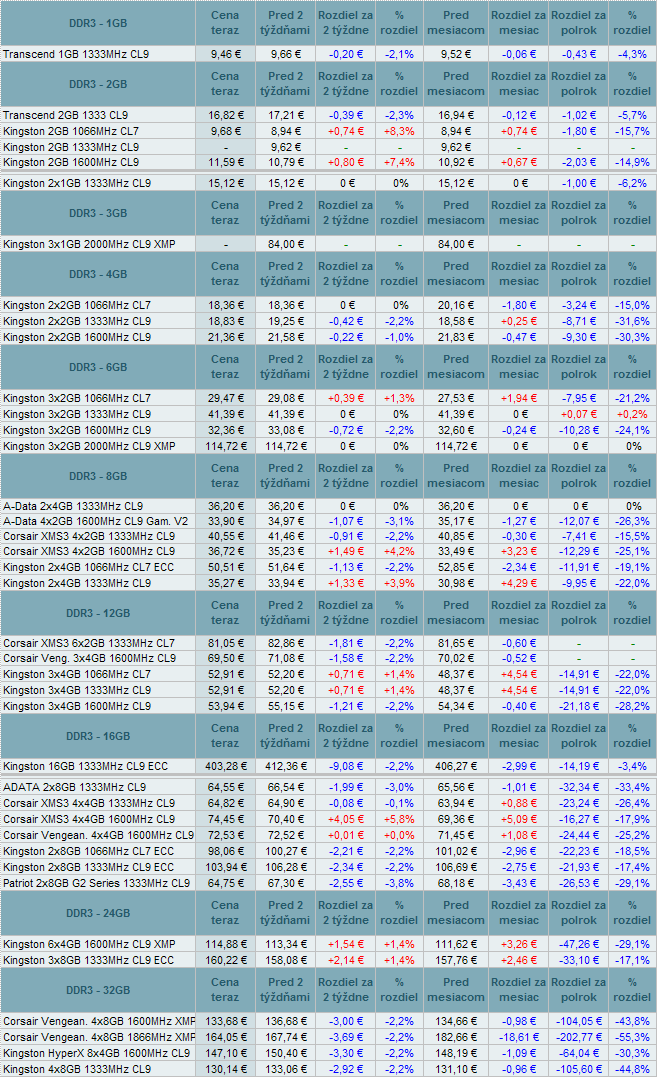Click row Transcend 2GB 1333 CL9
Viewport: 657px width, 1077px height.
tap(328, 115)
